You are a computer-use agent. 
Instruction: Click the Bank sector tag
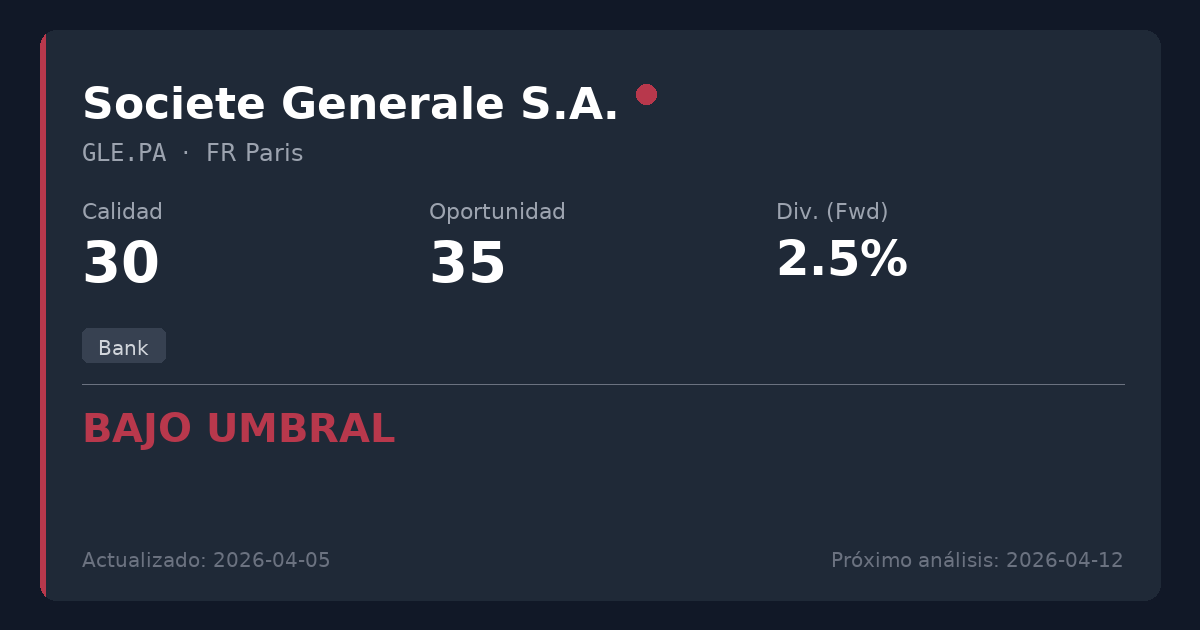click(123, 347)
